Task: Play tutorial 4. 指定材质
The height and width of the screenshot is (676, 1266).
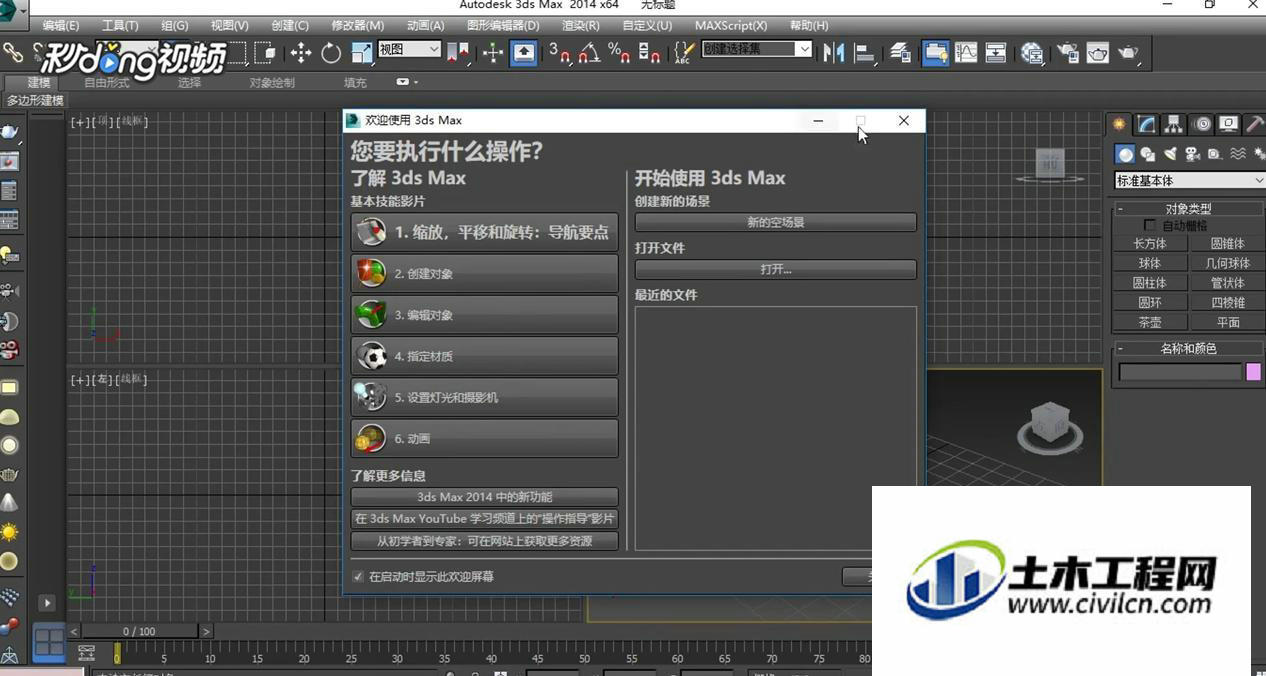Action: [x=485, y=356]
